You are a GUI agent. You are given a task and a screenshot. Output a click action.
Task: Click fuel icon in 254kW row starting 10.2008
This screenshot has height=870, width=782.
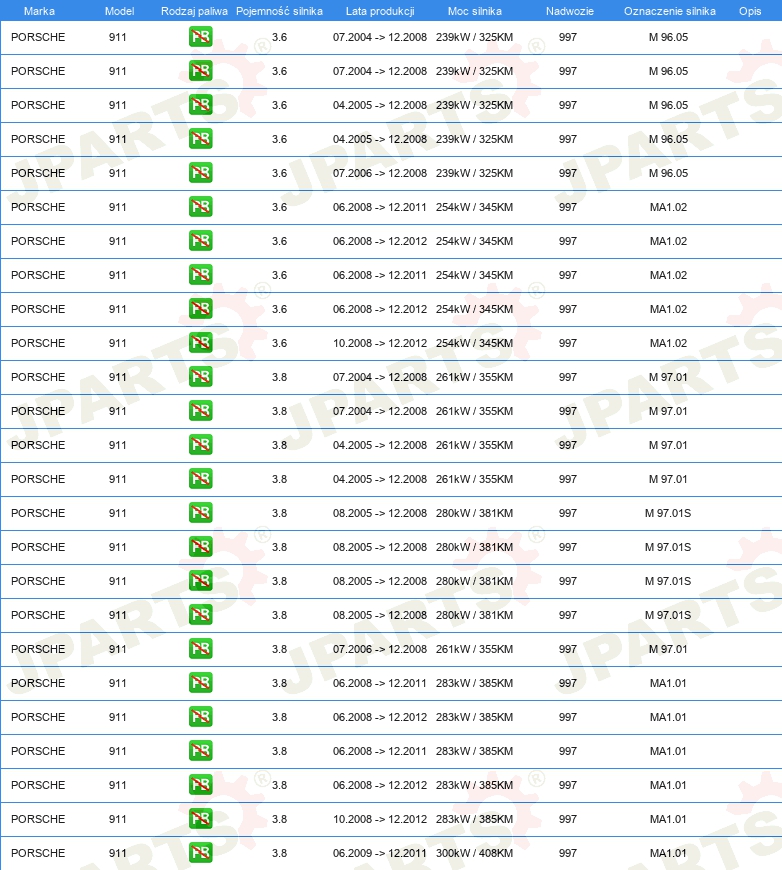pyautogui.click(x=200, y=342)
